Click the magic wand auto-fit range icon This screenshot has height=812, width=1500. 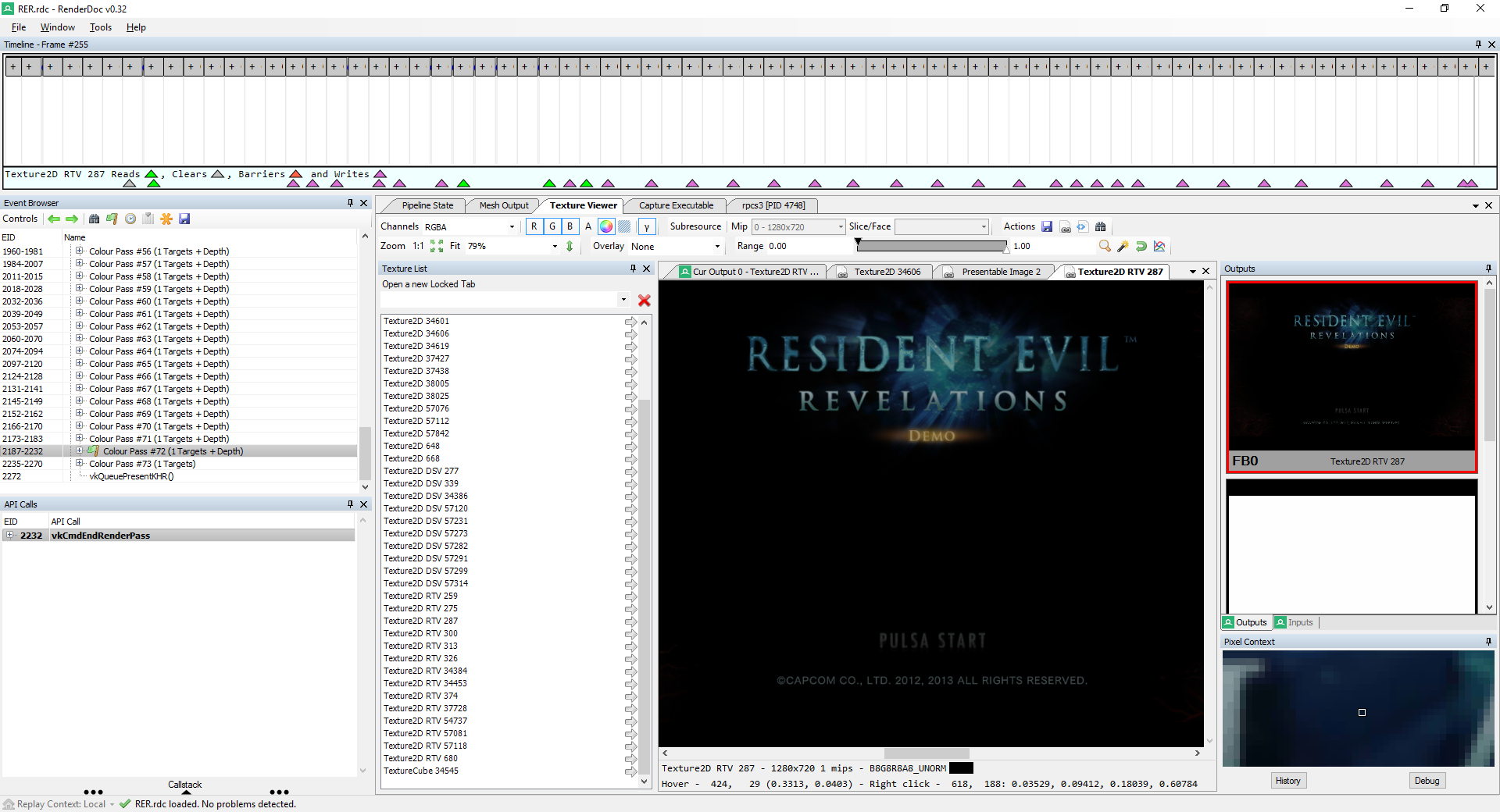coord(1123,247)
